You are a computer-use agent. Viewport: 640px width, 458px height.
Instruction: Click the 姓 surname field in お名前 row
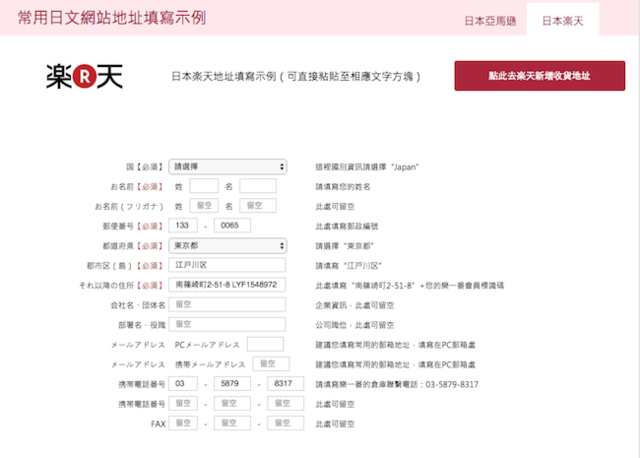click(203, 186)
